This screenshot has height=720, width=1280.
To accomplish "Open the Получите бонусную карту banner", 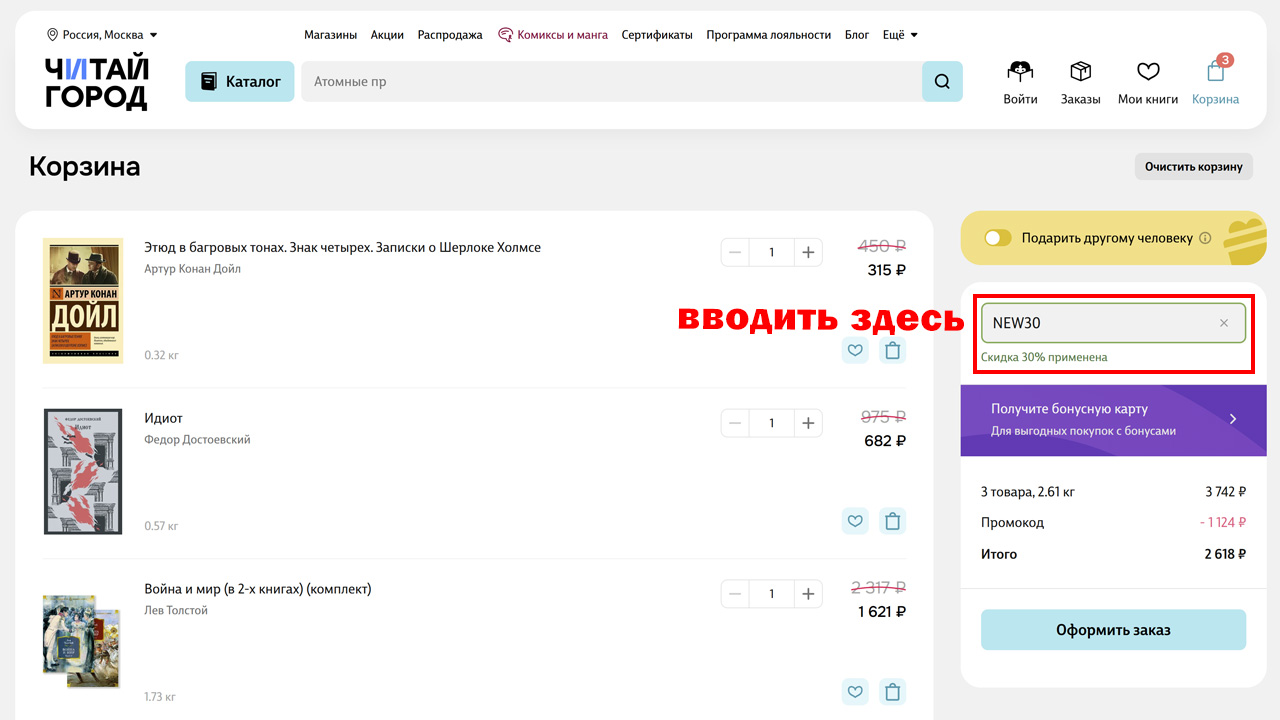I will [1113, 420].
